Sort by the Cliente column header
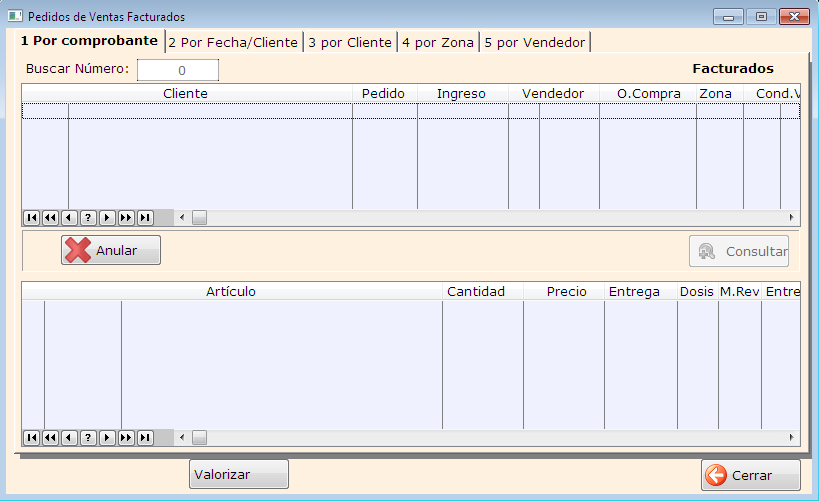This screenshot has width=819, height=501. (186, 93)
